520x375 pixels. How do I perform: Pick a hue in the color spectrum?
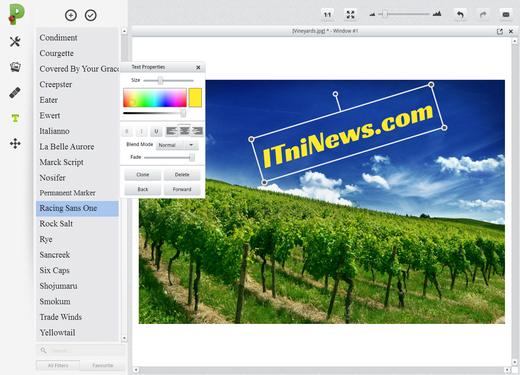click(x=155, y=98)
